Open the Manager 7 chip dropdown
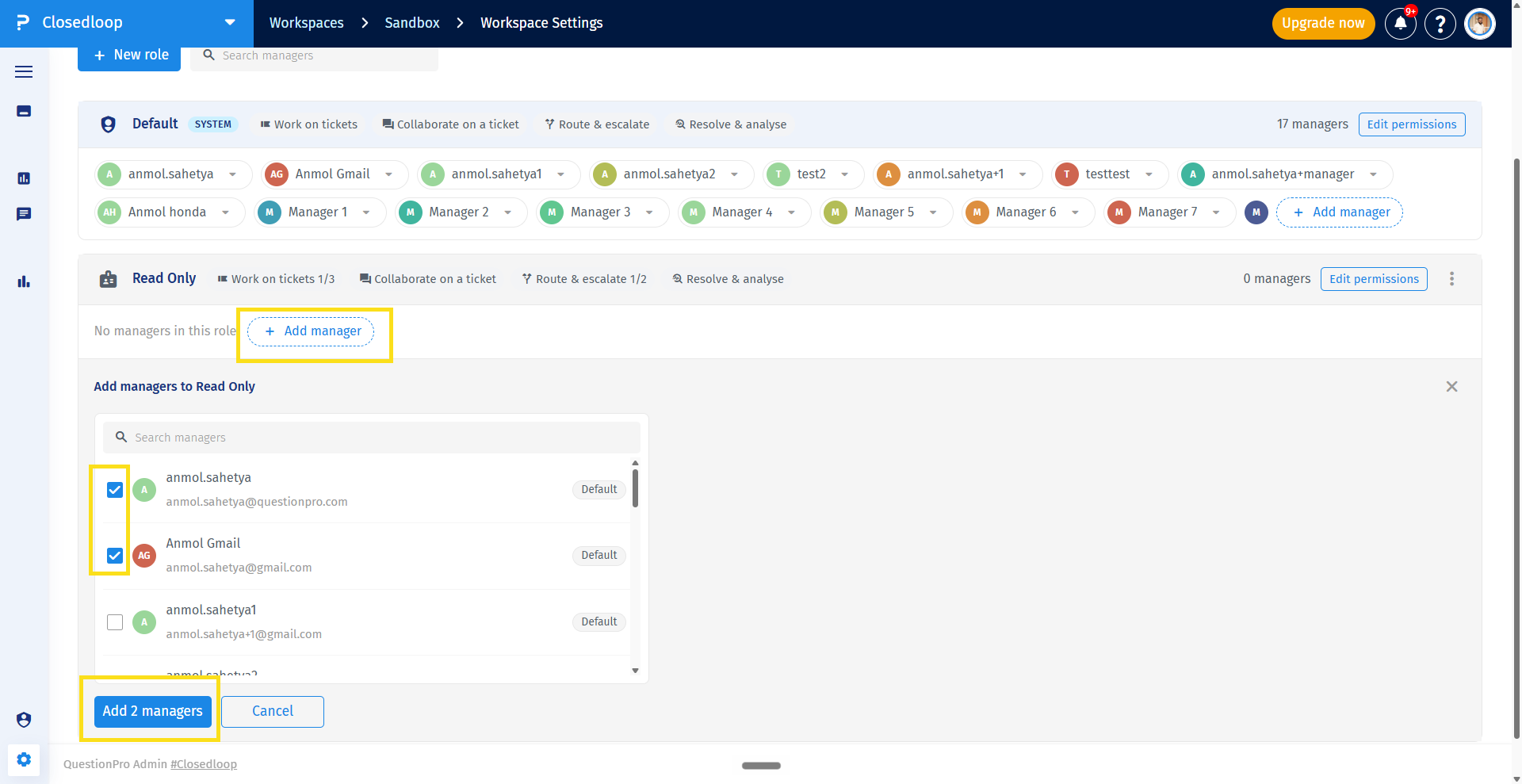Viewport: 1522px width, 784px height. [x=1216, y=212]
